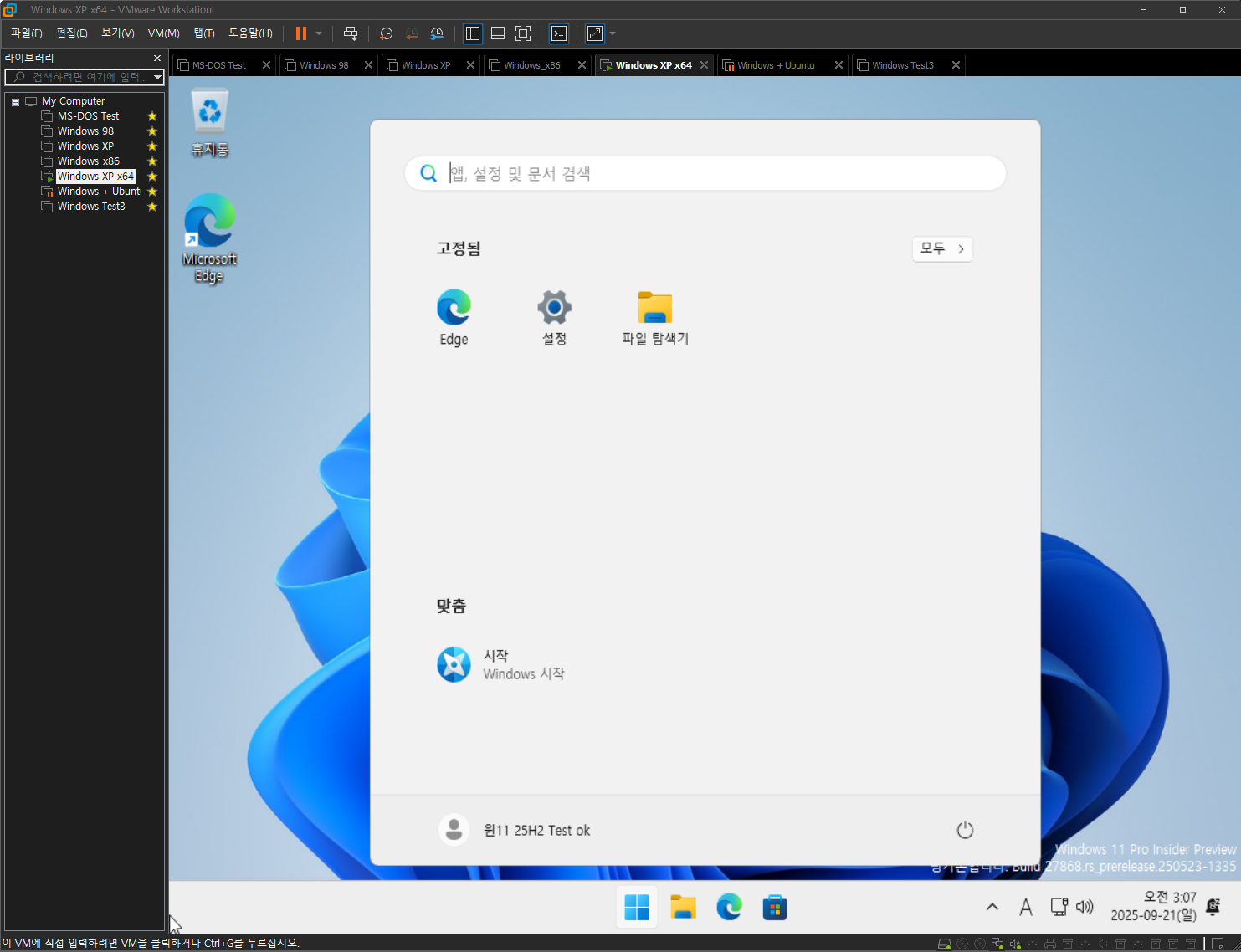The image size is (1241, 952).
Task: Open the clock showing 오전 3:07
Action: [1153, 907]
